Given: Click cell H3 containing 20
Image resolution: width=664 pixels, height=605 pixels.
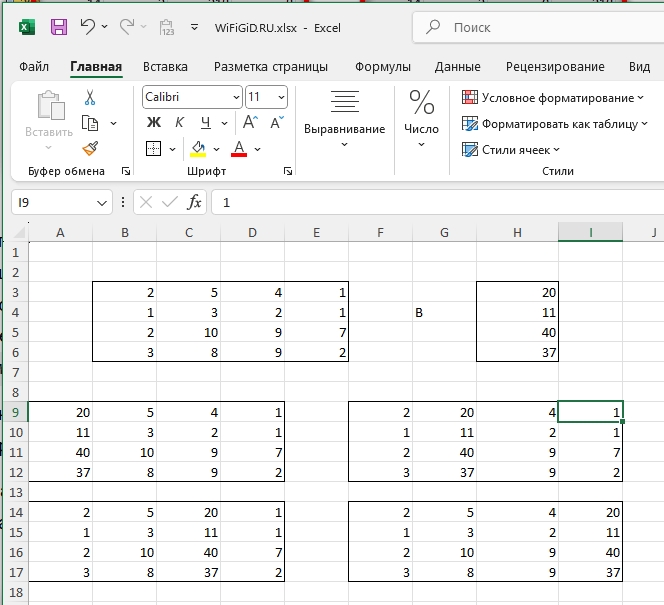Looking at the screenshot, I should pyautogui.click(x=517, y=292).
